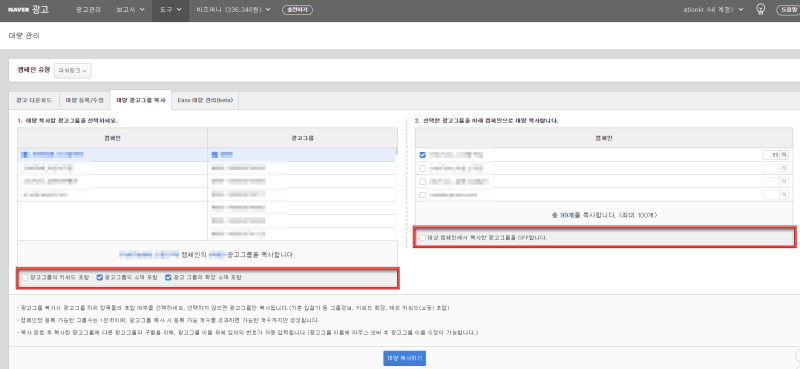The image size is (800, 369).
Task: Expand the 보고서 menu
Action: click(130, 9)
